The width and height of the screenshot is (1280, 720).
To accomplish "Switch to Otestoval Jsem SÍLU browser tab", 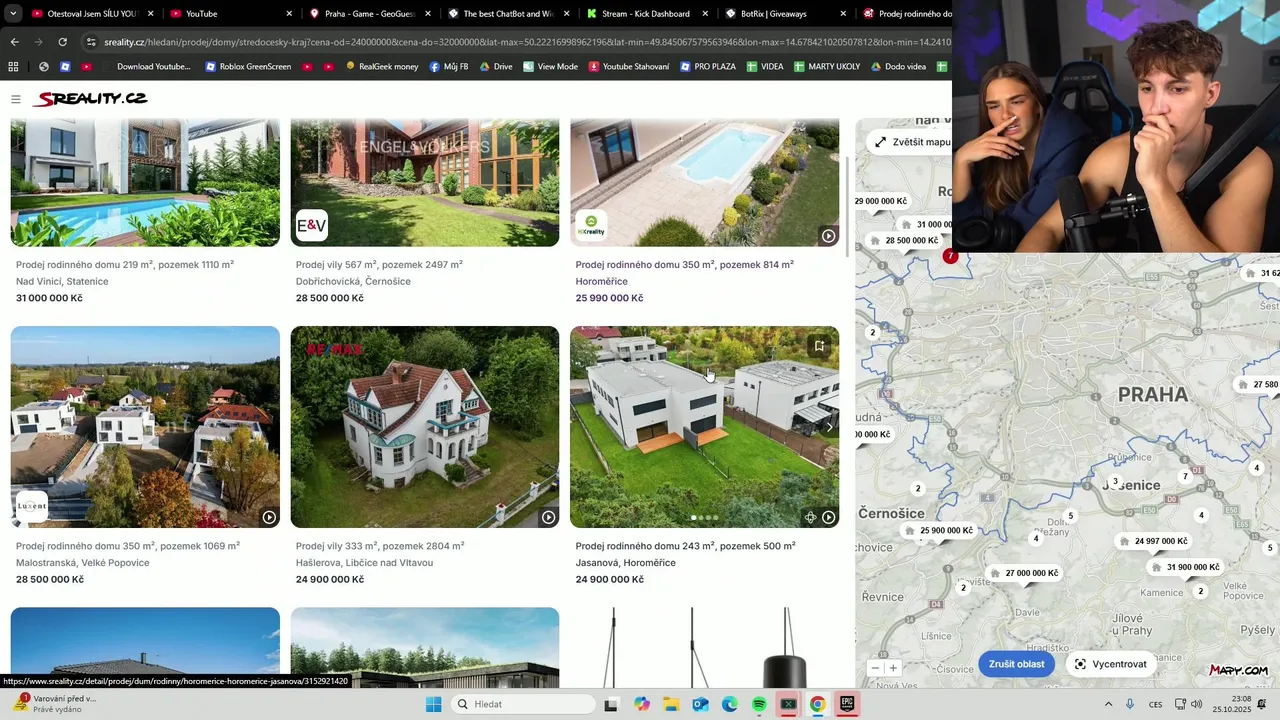I will (x=92, y=14).
